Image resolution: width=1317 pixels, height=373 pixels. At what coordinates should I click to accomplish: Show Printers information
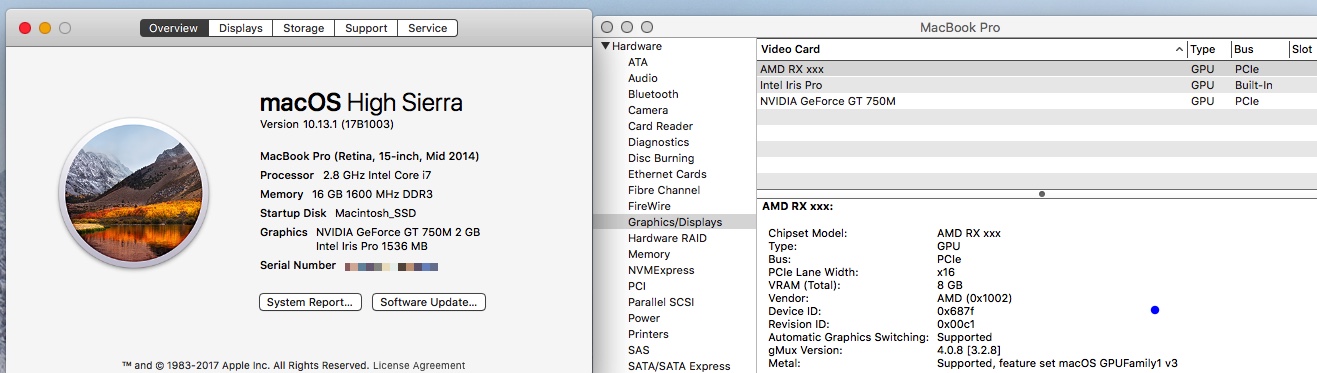(x=648, y=334)
